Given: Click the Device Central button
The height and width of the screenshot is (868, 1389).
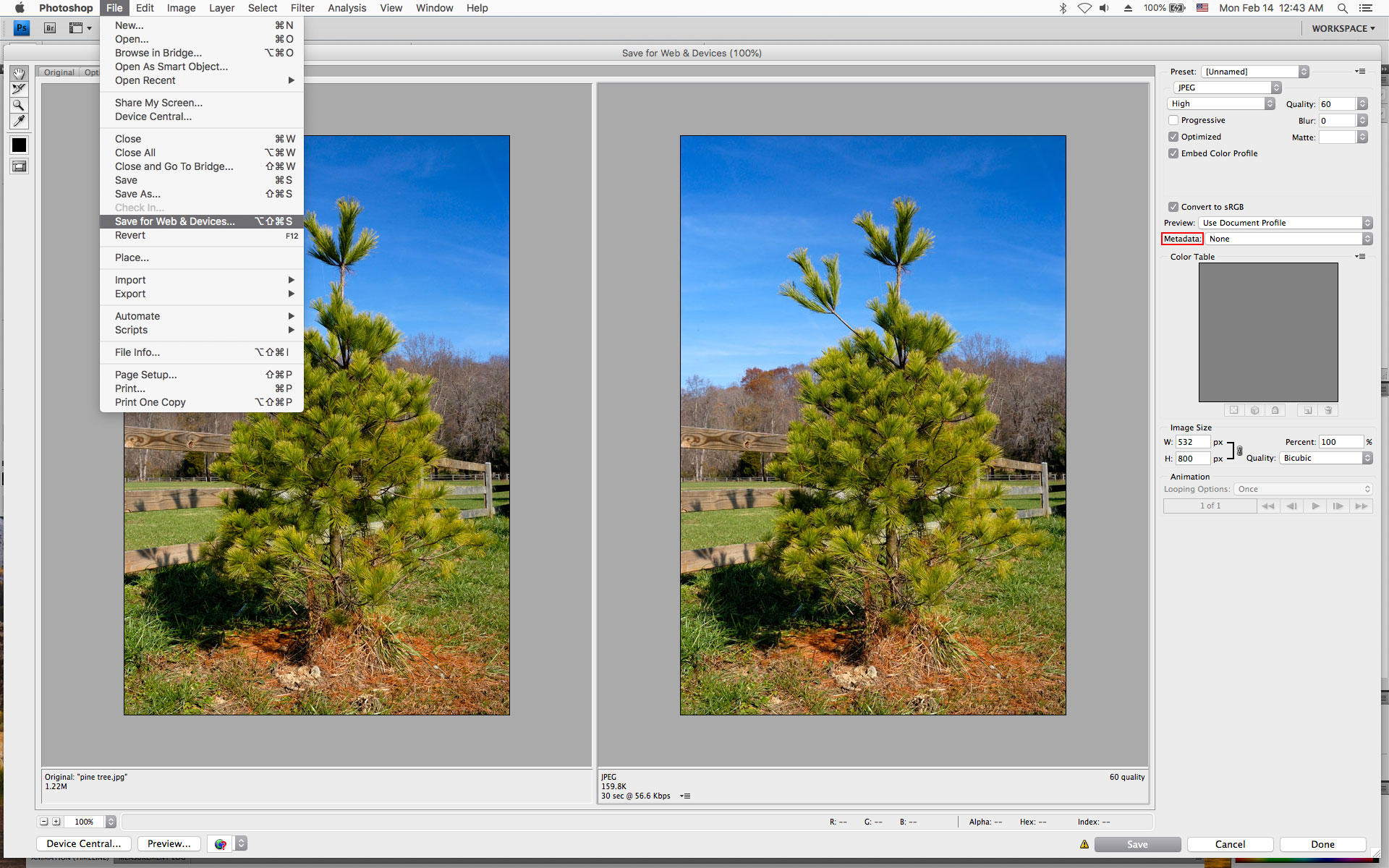Looking at the screenshot, I should 82,843.
